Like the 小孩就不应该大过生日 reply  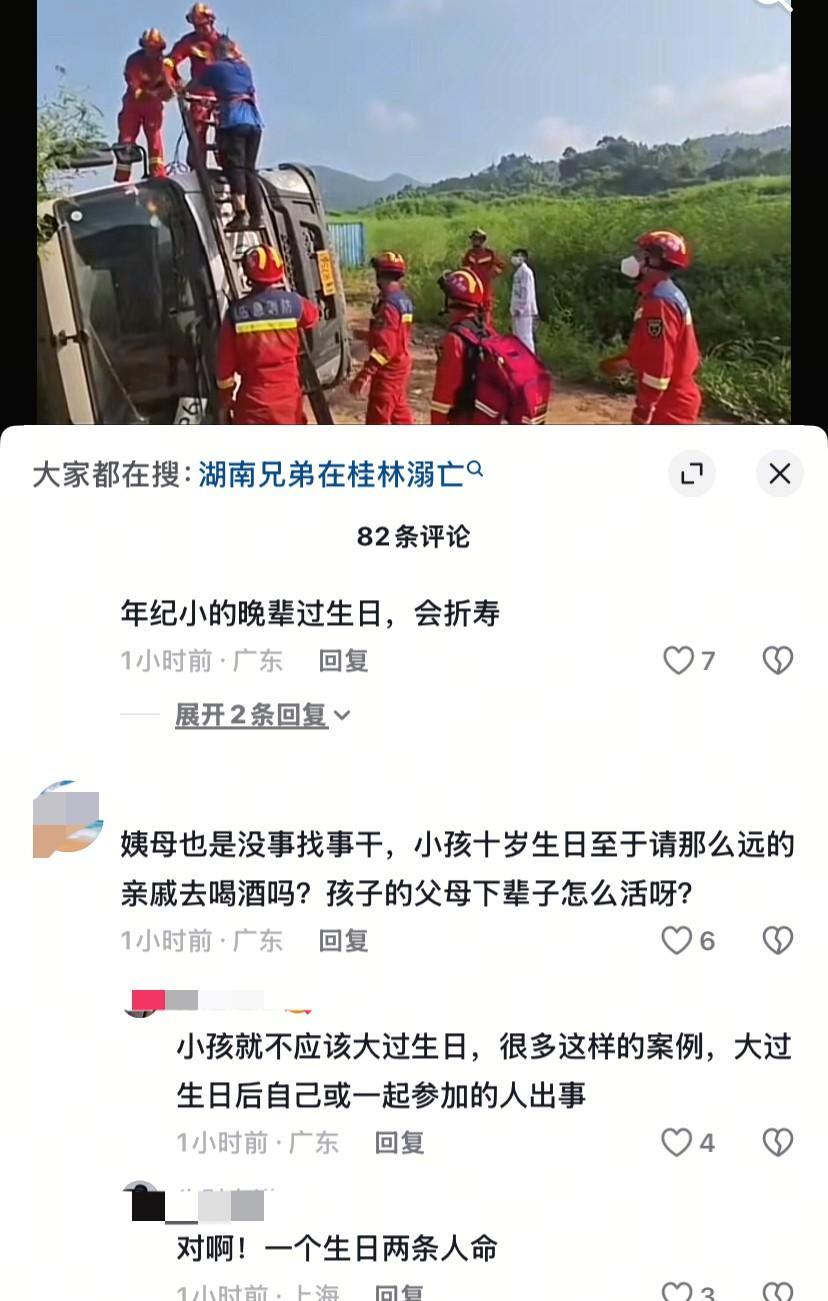tap(688, 1142)
